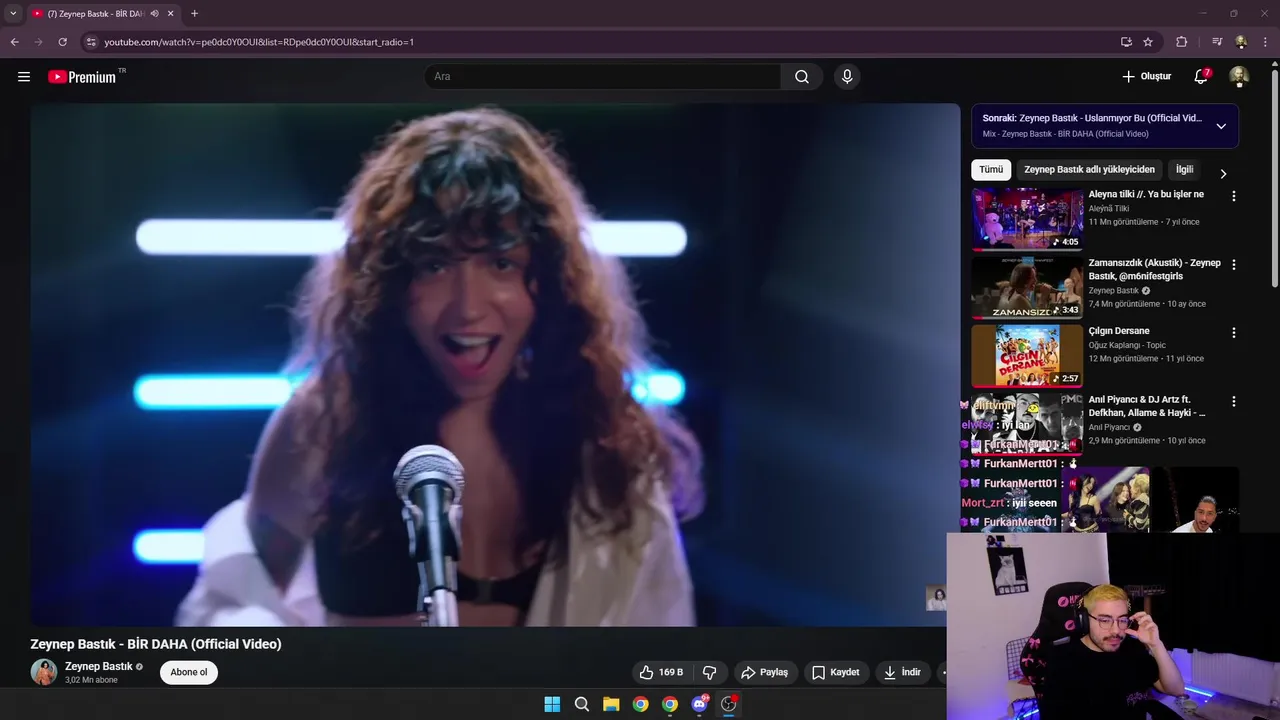The height and width of the screenshot is (720, 1280).
Task: Open the notifications bell
Action: pos(1201,76)
